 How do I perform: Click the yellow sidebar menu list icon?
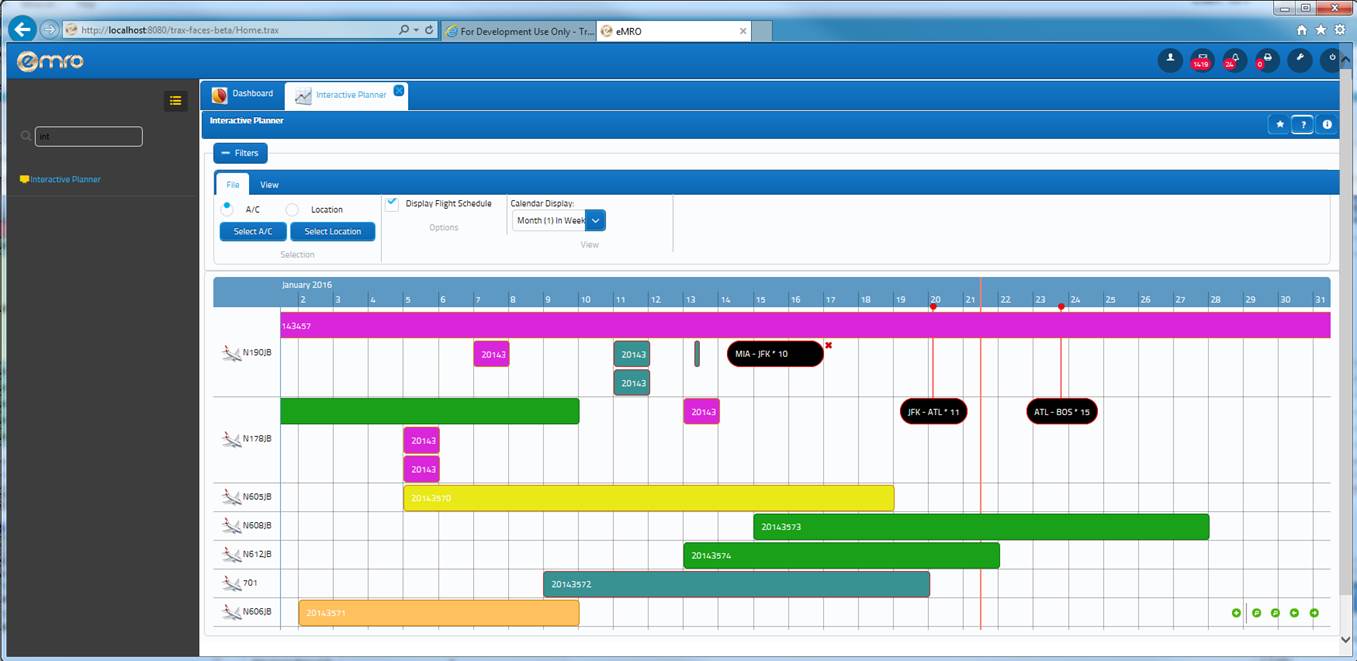[176, 101]
